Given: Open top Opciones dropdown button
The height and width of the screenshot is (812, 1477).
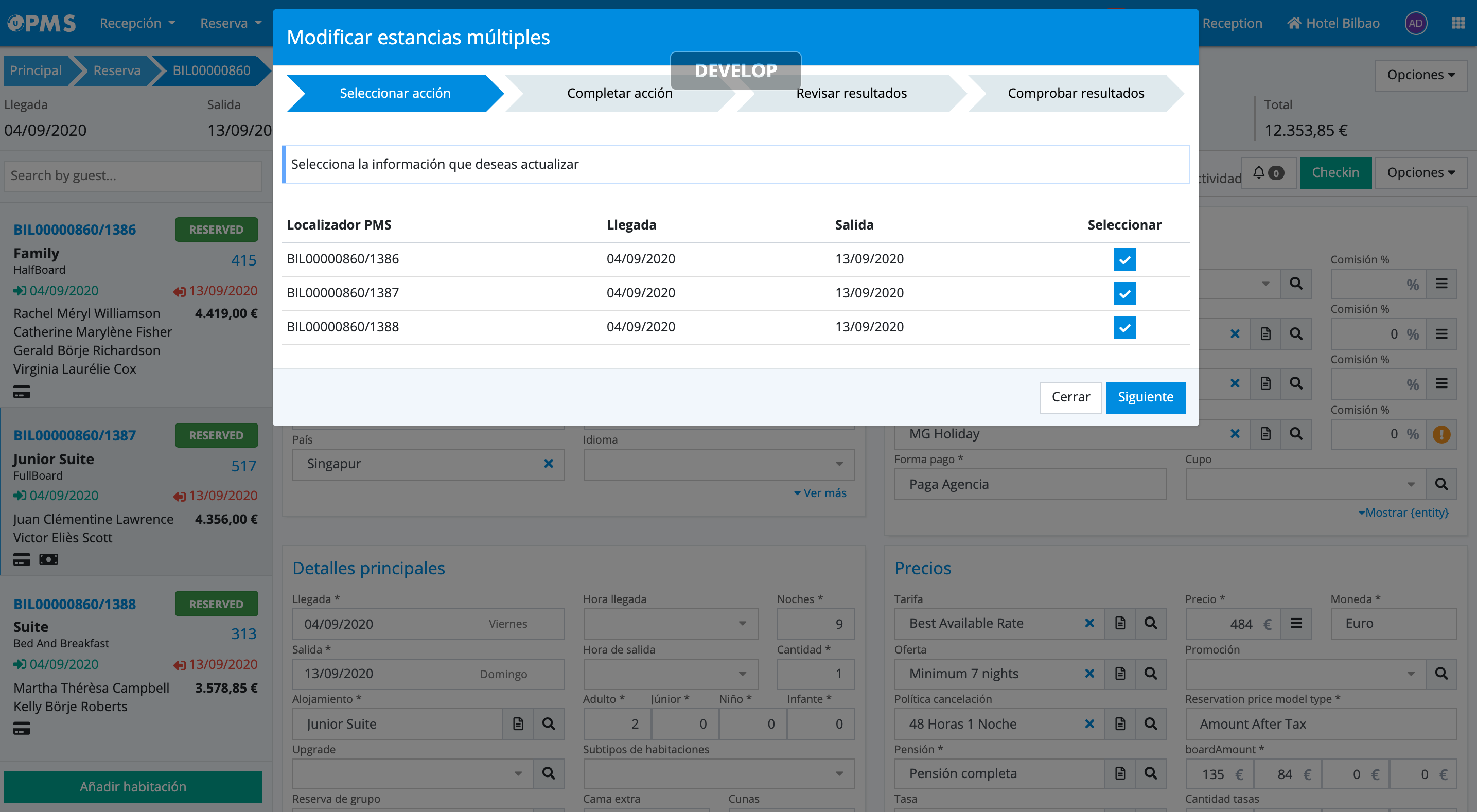Looking at the screenshot, I should [x=1420, y=75].
